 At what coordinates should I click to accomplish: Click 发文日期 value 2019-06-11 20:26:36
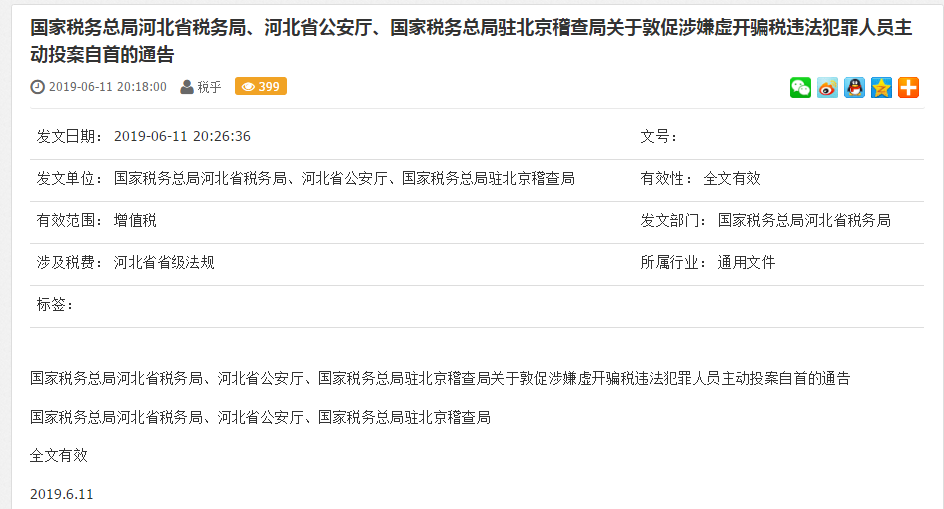click(x=182, y=136)
